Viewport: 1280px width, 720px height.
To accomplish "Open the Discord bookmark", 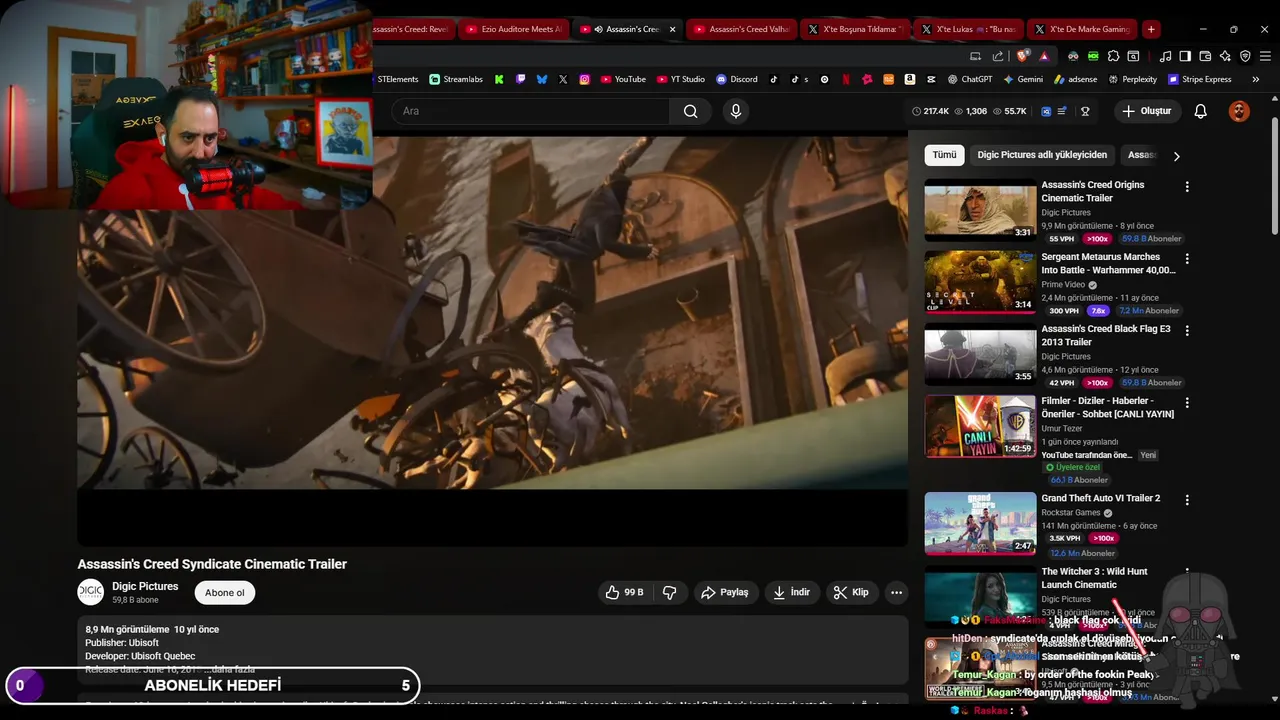I will point(737,79).
